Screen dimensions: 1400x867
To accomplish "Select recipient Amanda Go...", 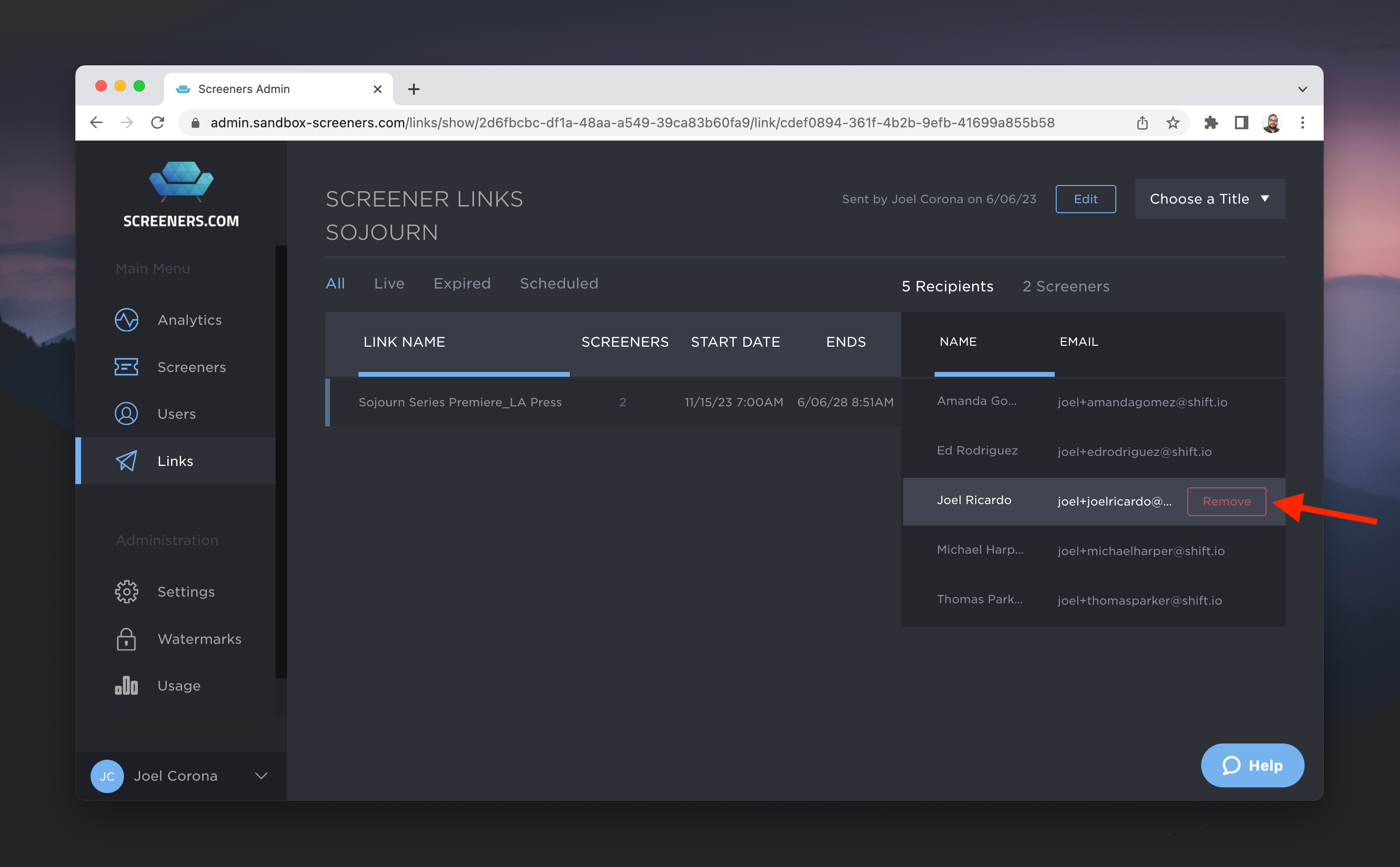I will (x=977, y=401).
